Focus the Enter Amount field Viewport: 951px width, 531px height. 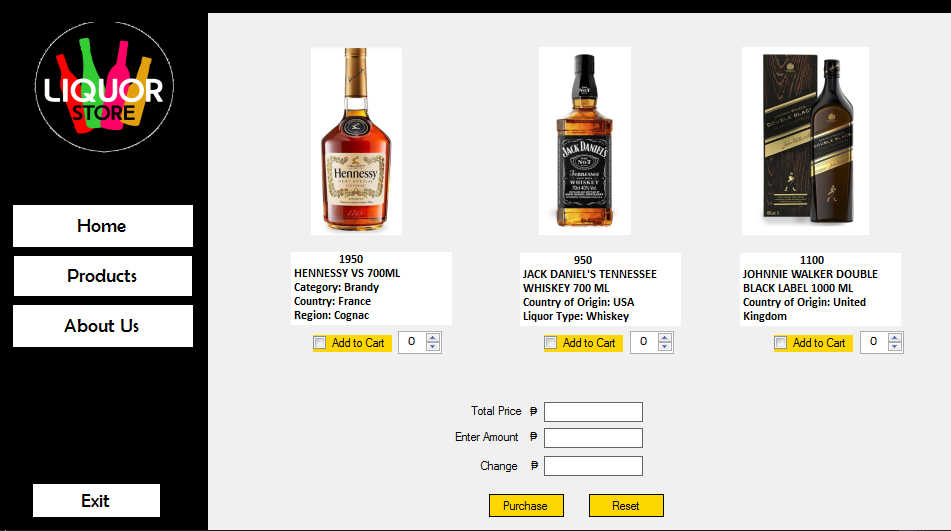(593, 438)
